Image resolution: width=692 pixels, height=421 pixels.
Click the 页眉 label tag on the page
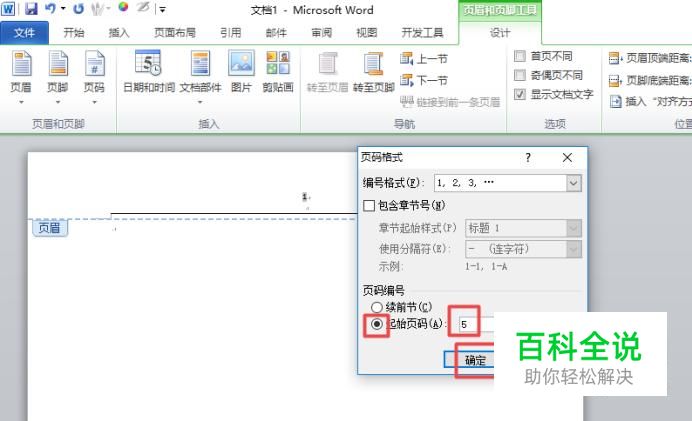click(49, 228)
